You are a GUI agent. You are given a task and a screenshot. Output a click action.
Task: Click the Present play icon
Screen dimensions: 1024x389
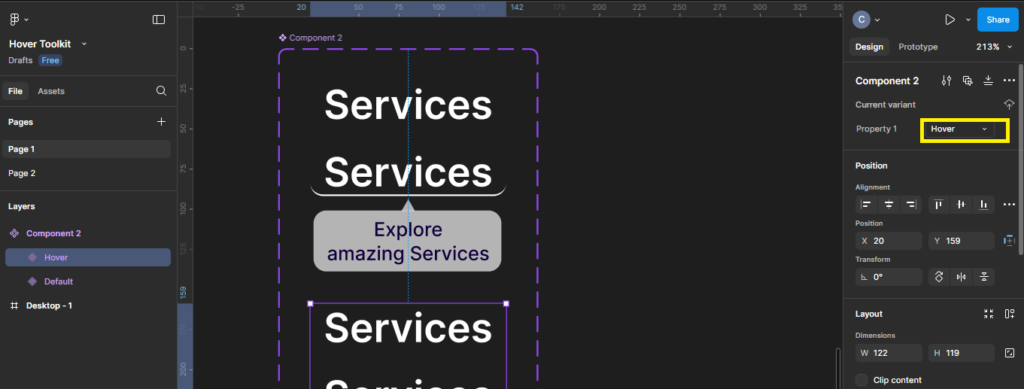[x=950, y=20]
